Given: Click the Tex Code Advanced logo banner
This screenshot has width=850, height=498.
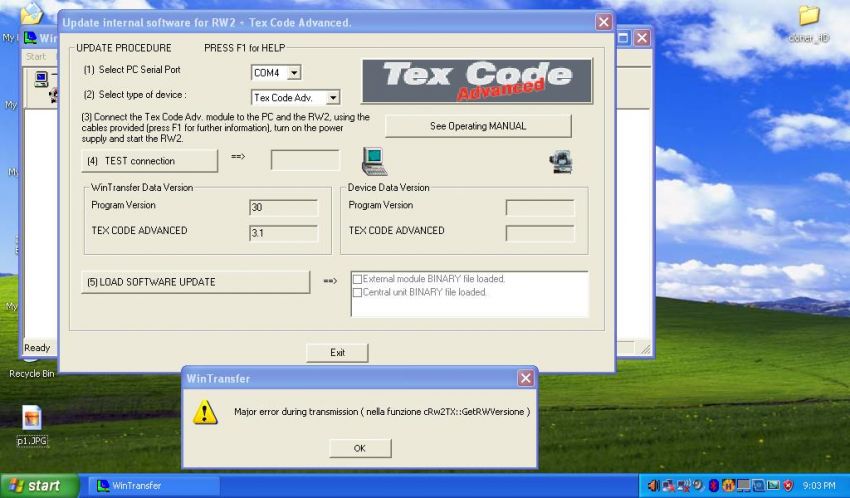Looking at the screenshot, I should click(477, 81).
